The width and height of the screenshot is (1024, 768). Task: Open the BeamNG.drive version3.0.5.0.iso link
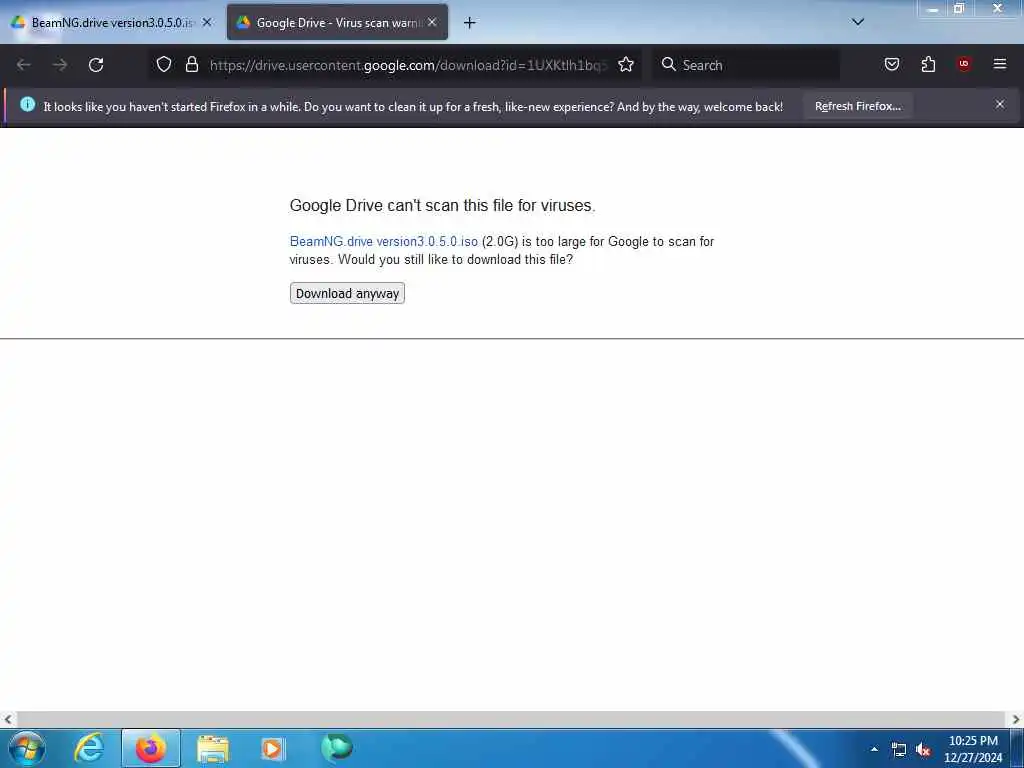pyautogui.click(x=383, y=242)
